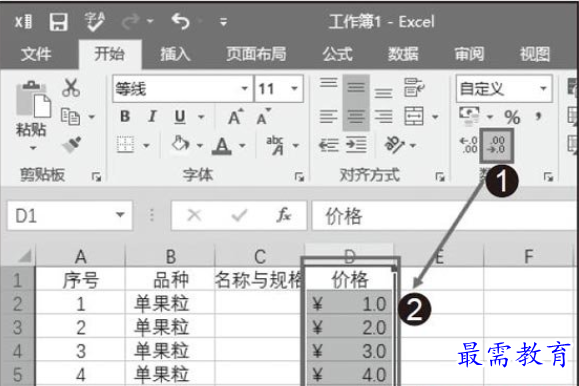Image resolution: width=579 pixels, height=386 pixels.
Task: Increase font size with larger A icon
Action: pos(235,117)
